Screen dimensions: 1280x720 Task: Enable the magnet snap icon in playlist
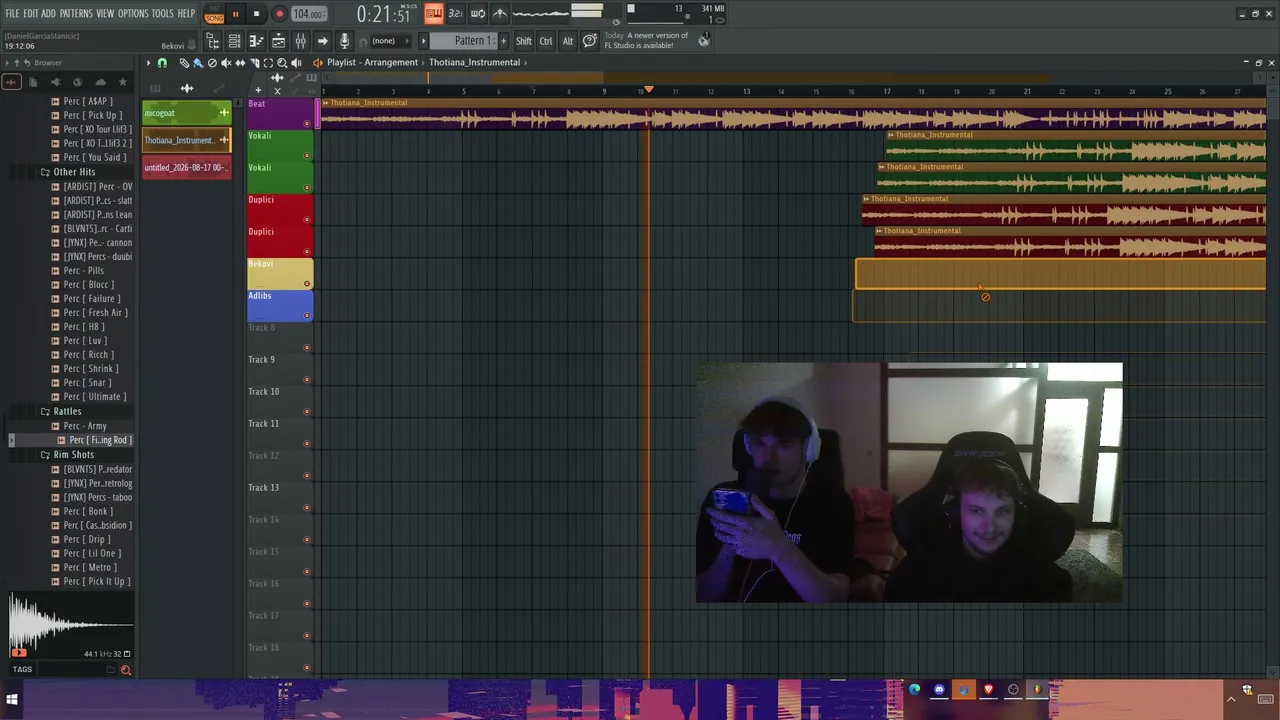pyautogui.click(x=162, y=63)
